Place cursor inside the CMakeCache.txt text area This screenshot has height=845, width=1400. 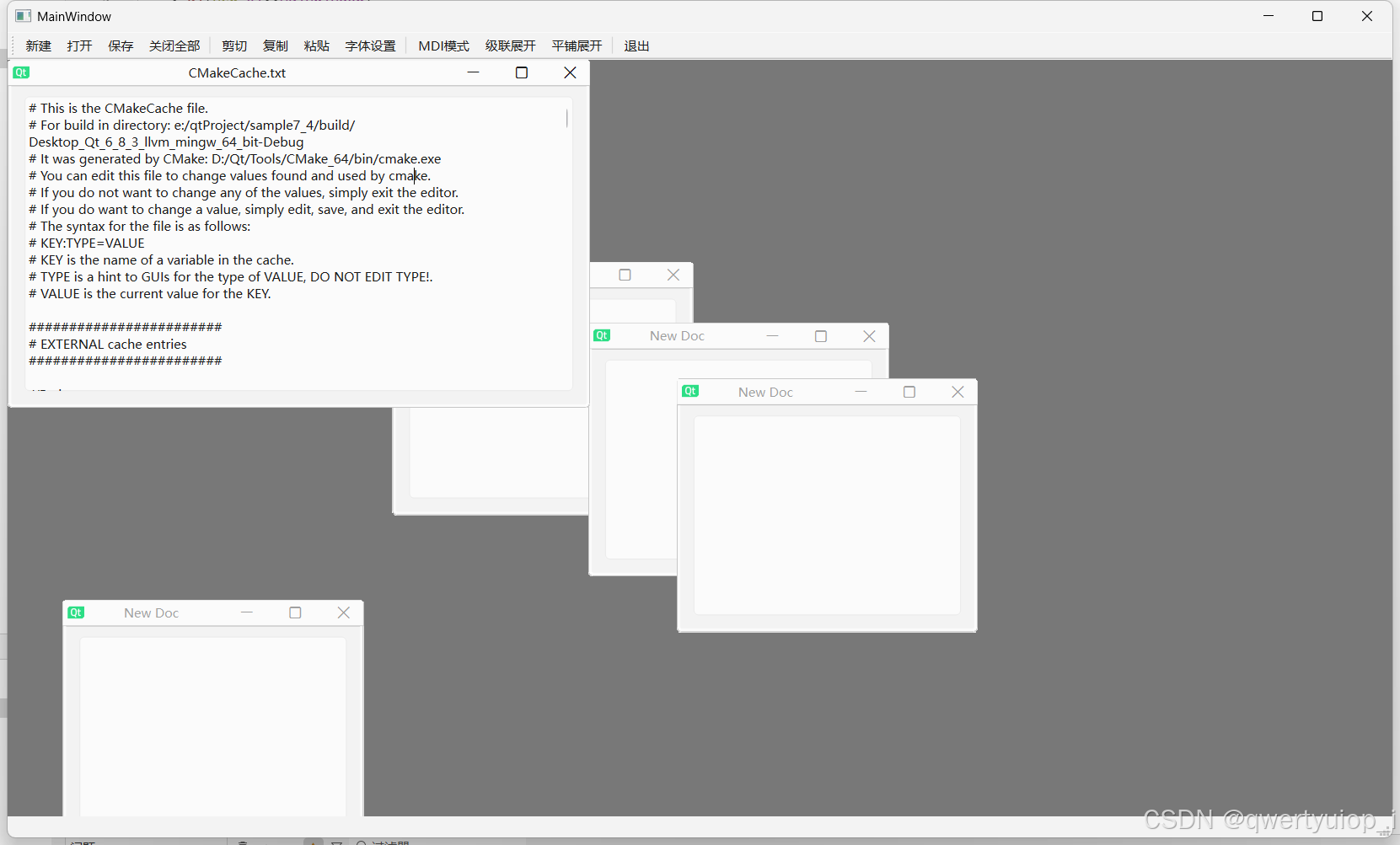click(295, 244)
